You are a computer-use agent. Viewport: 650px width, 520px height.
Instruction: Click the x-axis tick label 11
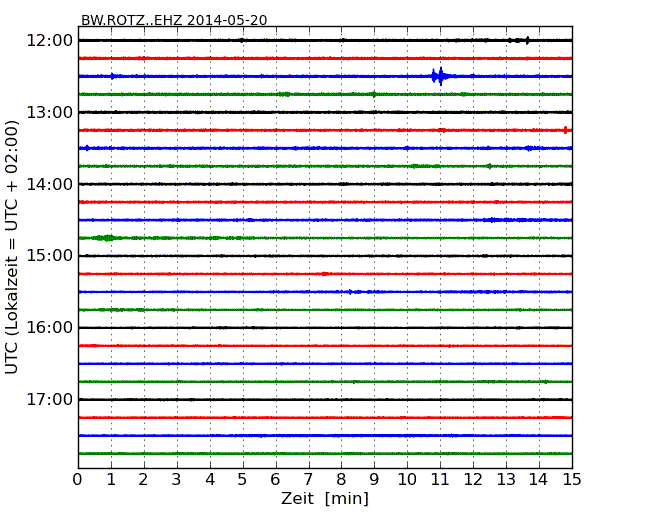point(440,479)
